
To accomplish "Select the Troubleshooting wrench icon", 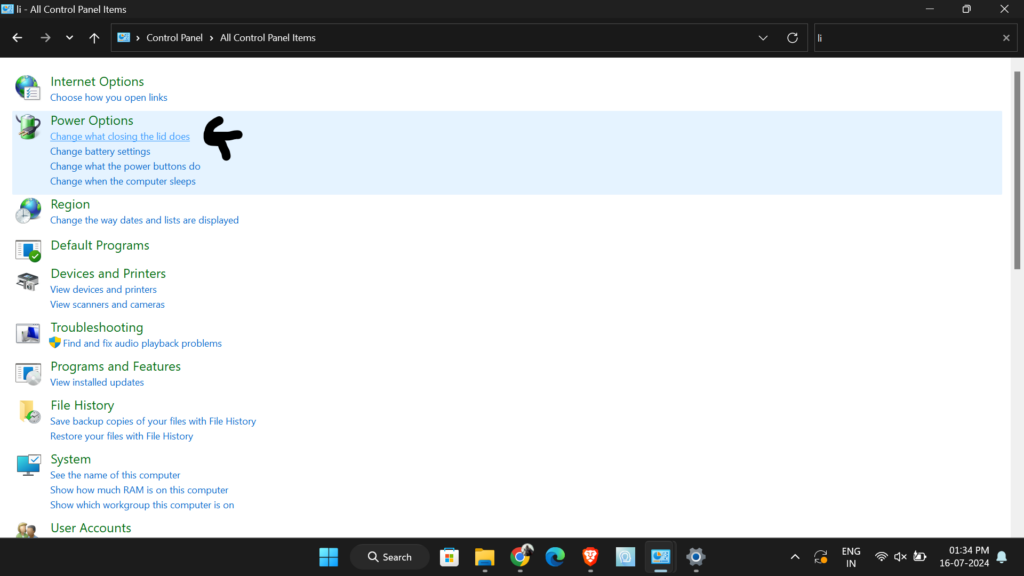I will coord(27,333).
